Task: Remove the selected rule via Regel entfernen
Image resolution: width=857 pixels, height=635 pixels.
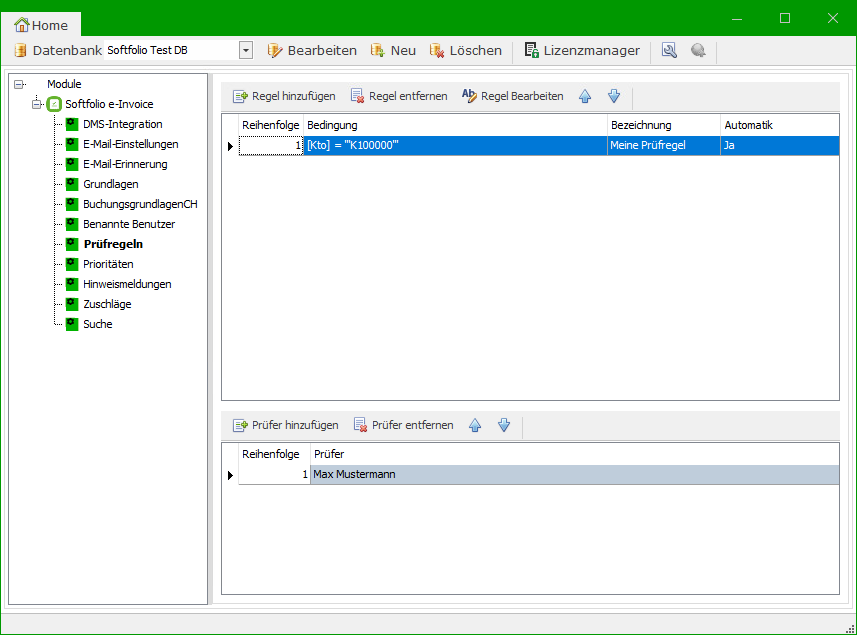Action: click(x=399, y=96)
